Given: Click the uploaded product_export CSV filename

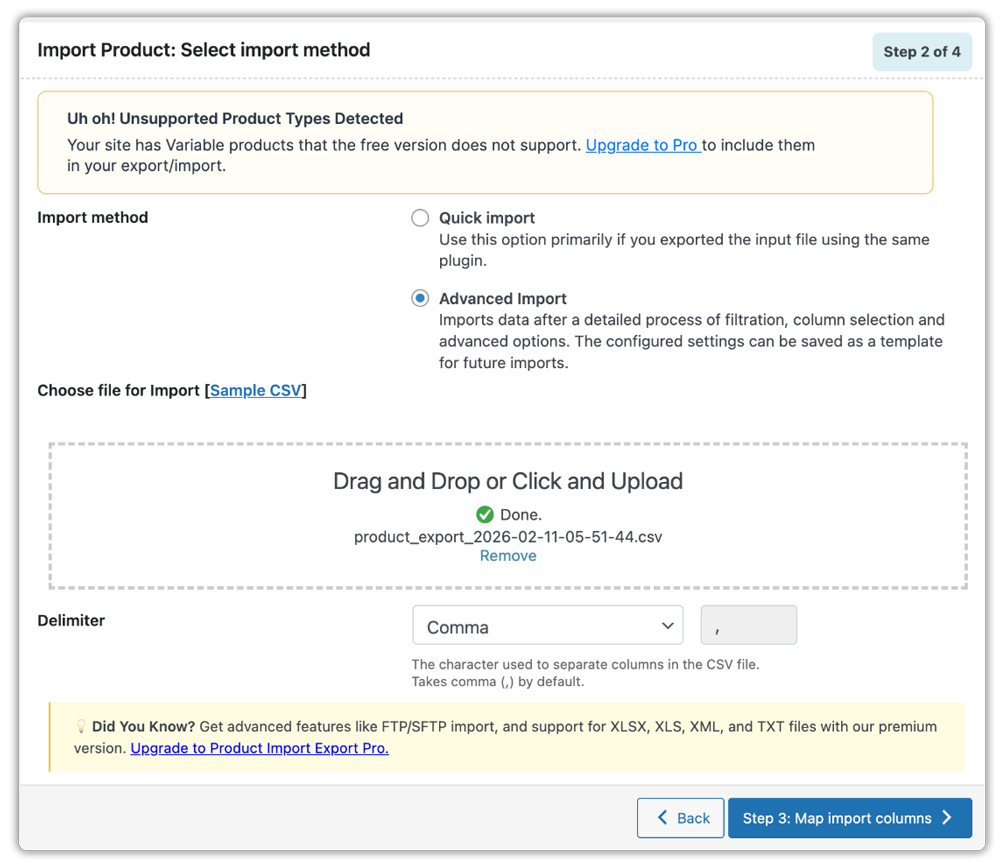Looking at the screenshot, I should [x=508, y=537].
